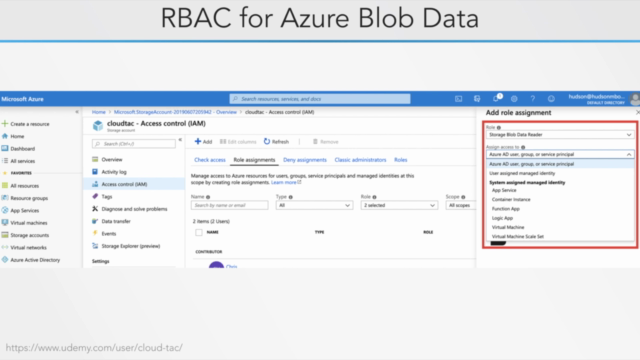Collapse the resource menu chevron
640x360 pixels.
(180, 140)
